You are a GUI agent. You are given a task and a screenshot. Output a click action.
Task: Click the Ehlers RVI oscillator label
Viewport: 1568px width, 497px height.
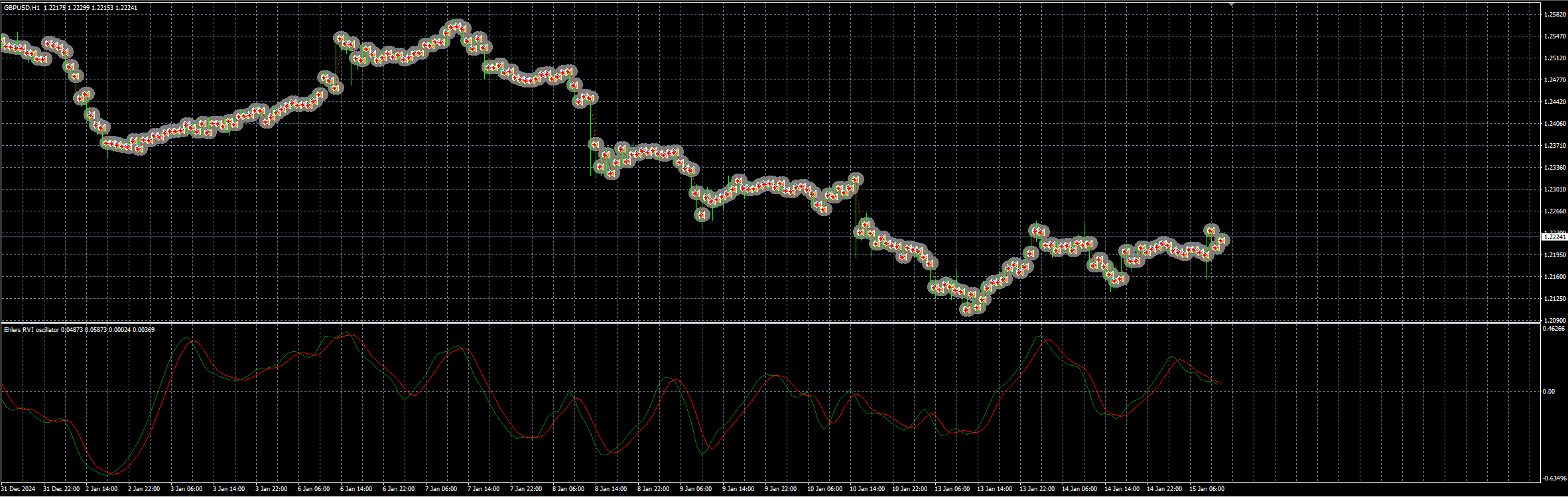31,329
